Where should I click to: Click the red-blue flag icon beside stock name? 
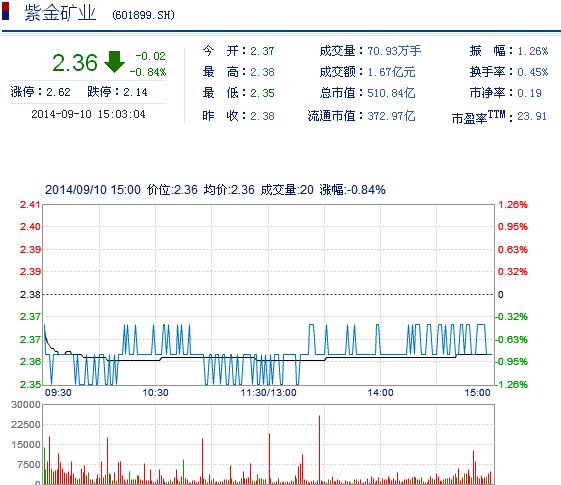point(5,11)
